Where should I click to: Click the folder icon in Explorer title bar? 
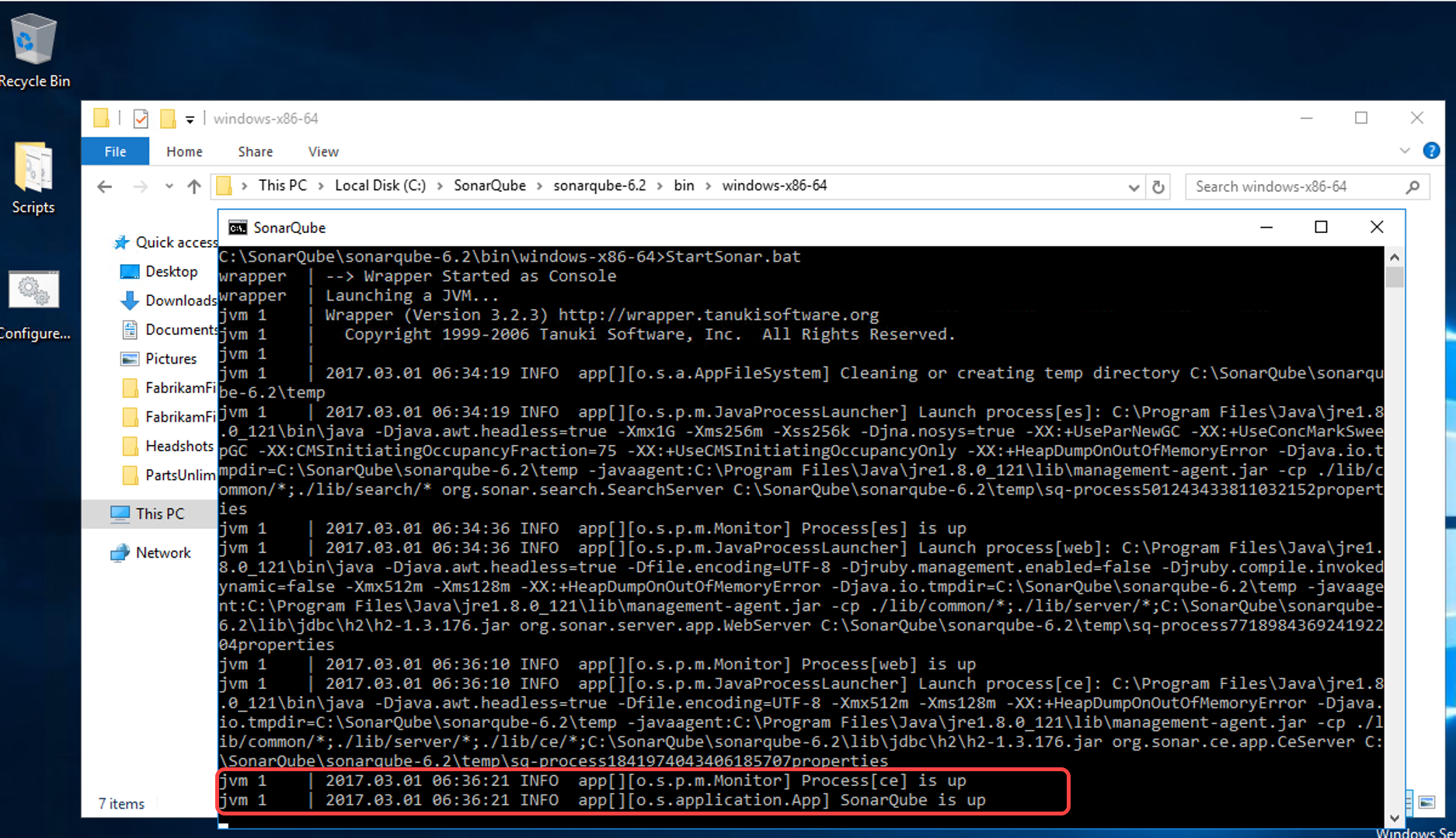pos(101,118)
